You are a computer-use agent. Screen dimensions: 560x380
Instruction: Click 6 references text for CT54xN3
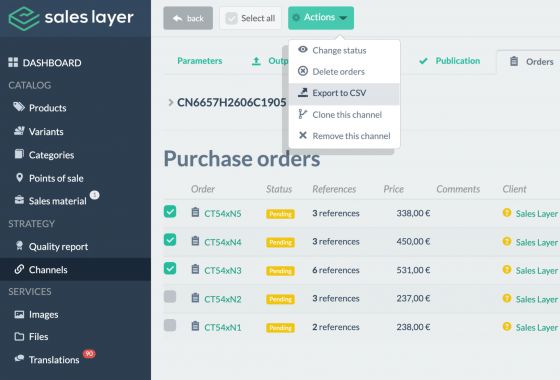click(336, 270)
